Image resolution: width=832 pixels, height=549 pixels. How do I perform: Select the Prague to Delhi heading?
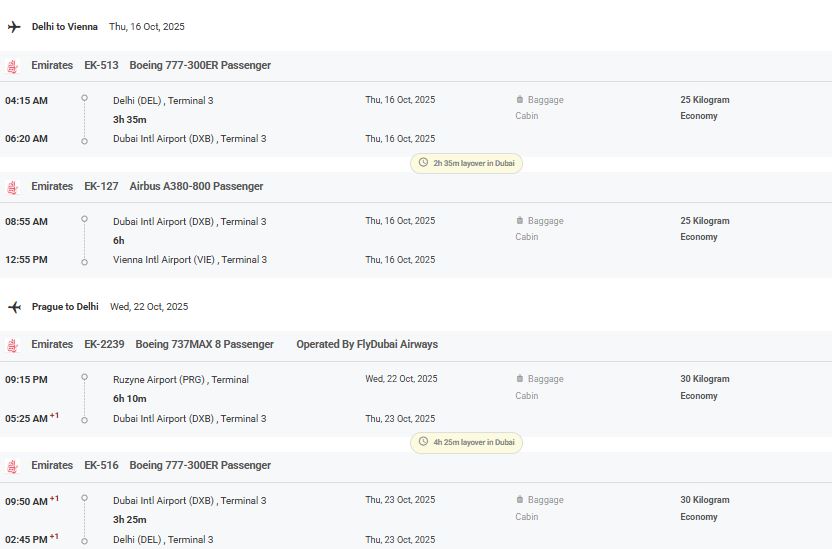(65, 307)
